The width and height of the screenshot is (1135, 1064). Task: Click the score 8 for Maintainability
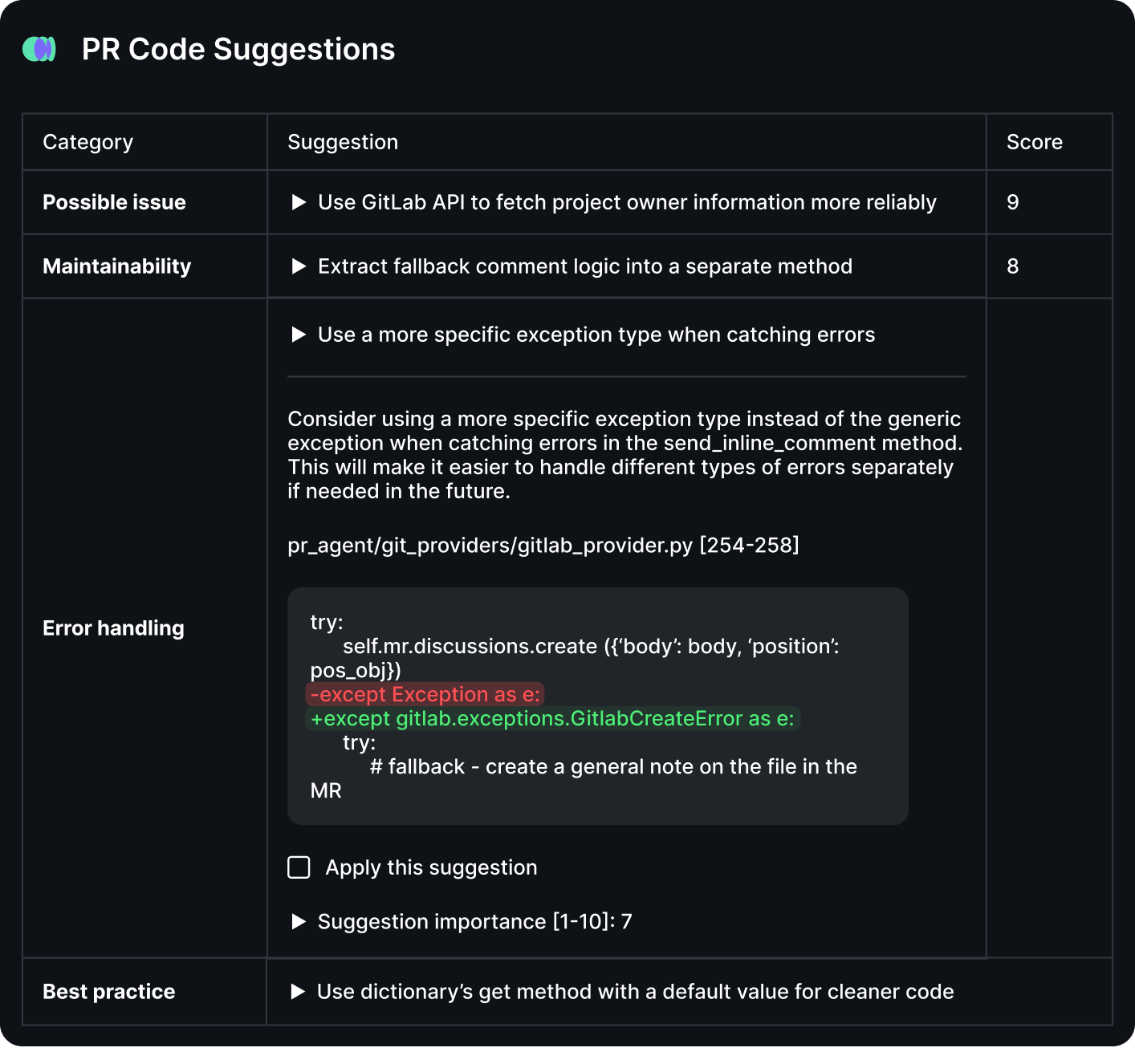coord(1013,266)
